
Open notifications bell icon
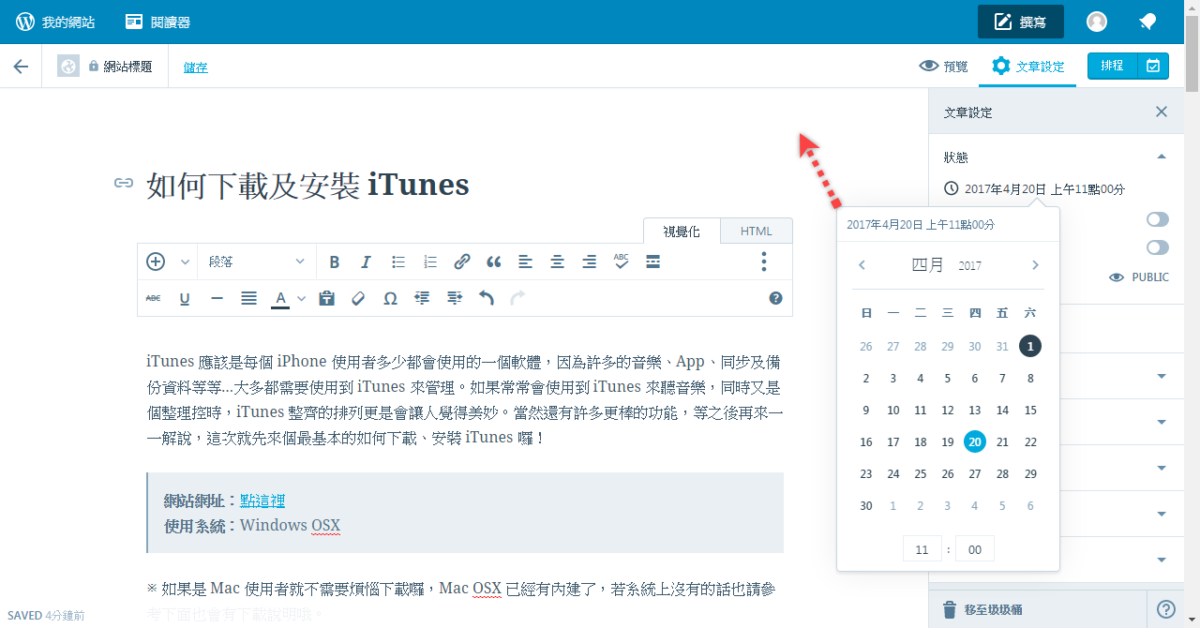coord(1148,22)
